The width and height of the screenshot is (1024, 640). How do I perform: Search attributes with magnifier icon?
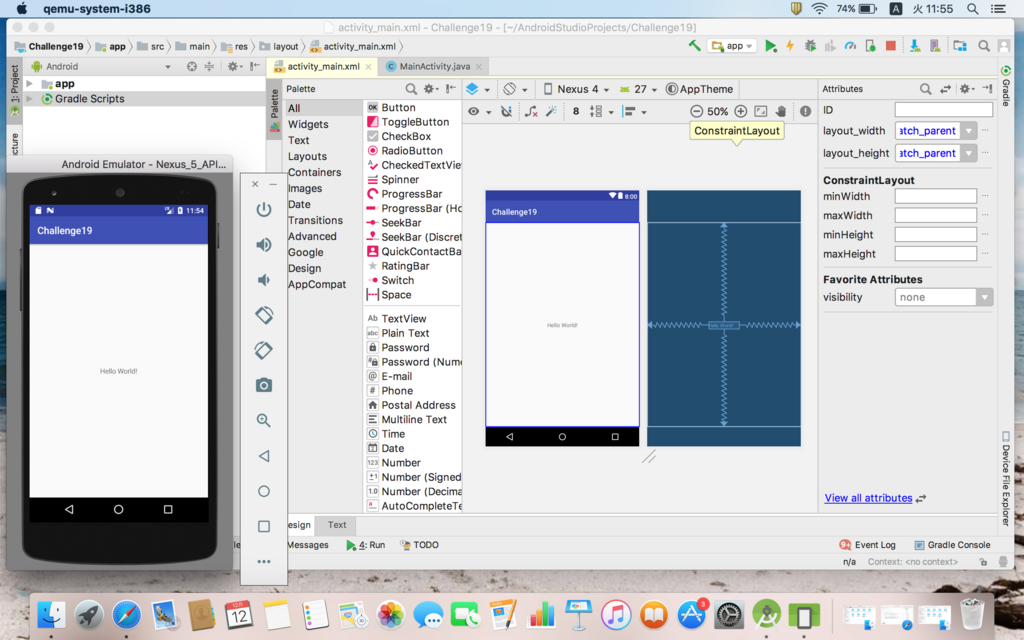click(925, 89)
